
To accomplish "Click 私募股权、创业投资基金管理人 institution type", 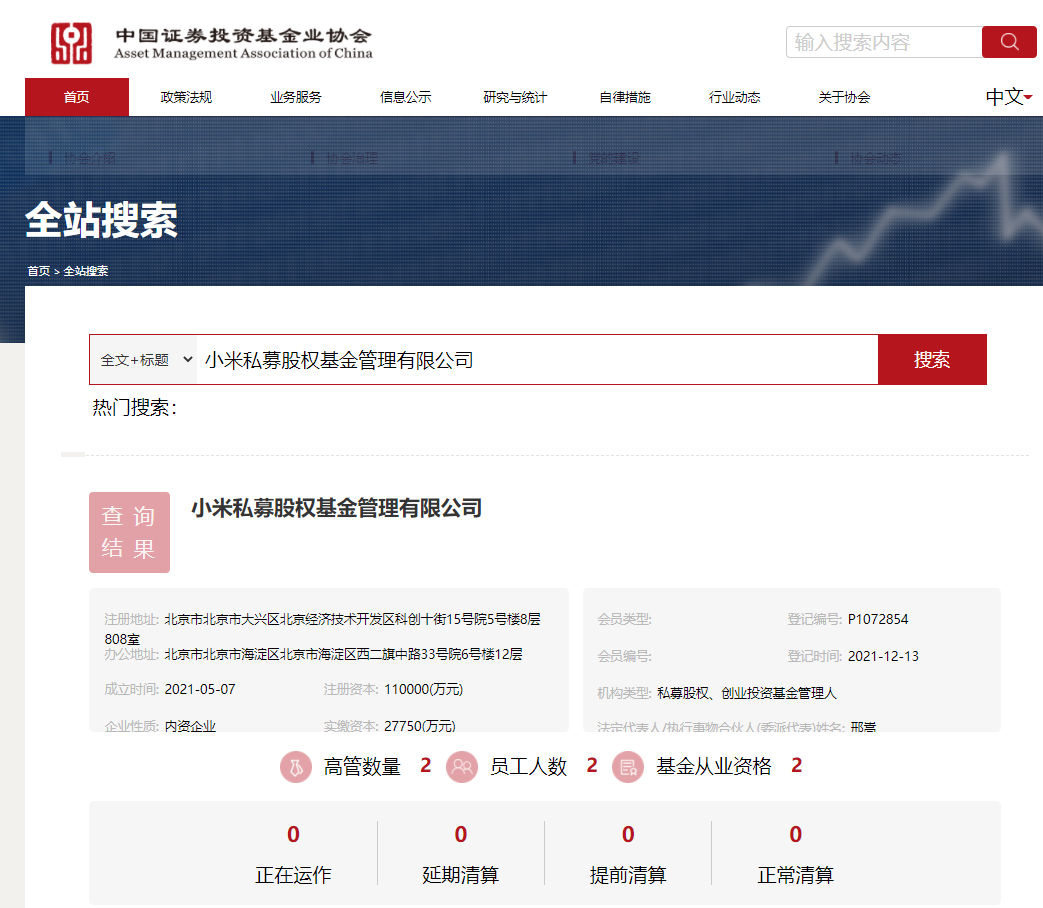I will (x=747, y=693).
